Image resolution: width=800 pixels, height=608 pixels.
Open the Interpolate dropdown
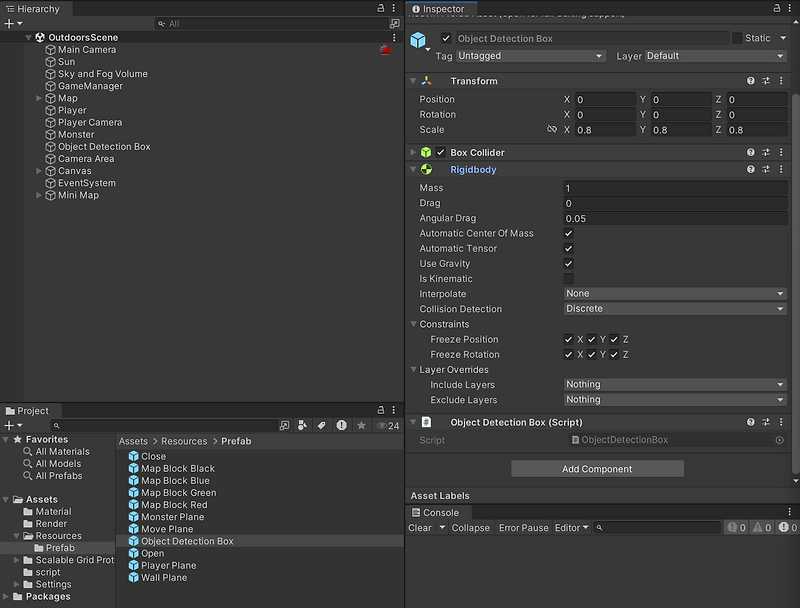pyautogui.click(x=674, y=293)
